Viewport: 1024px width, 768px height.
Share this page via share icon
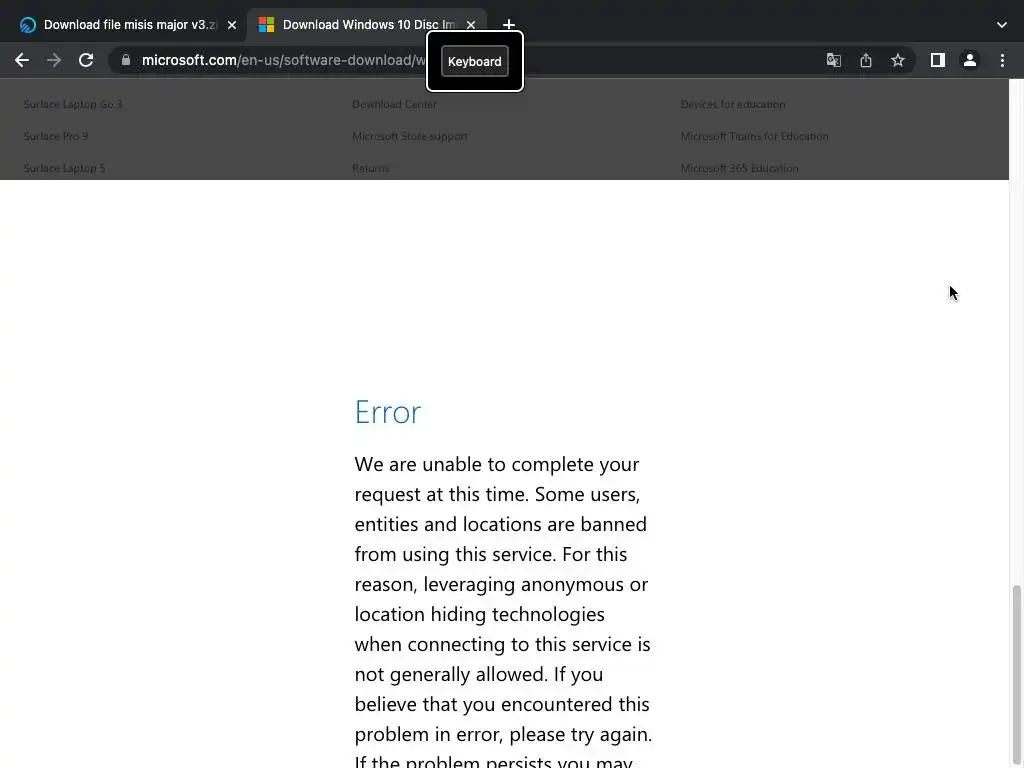(x=866, y=61)
